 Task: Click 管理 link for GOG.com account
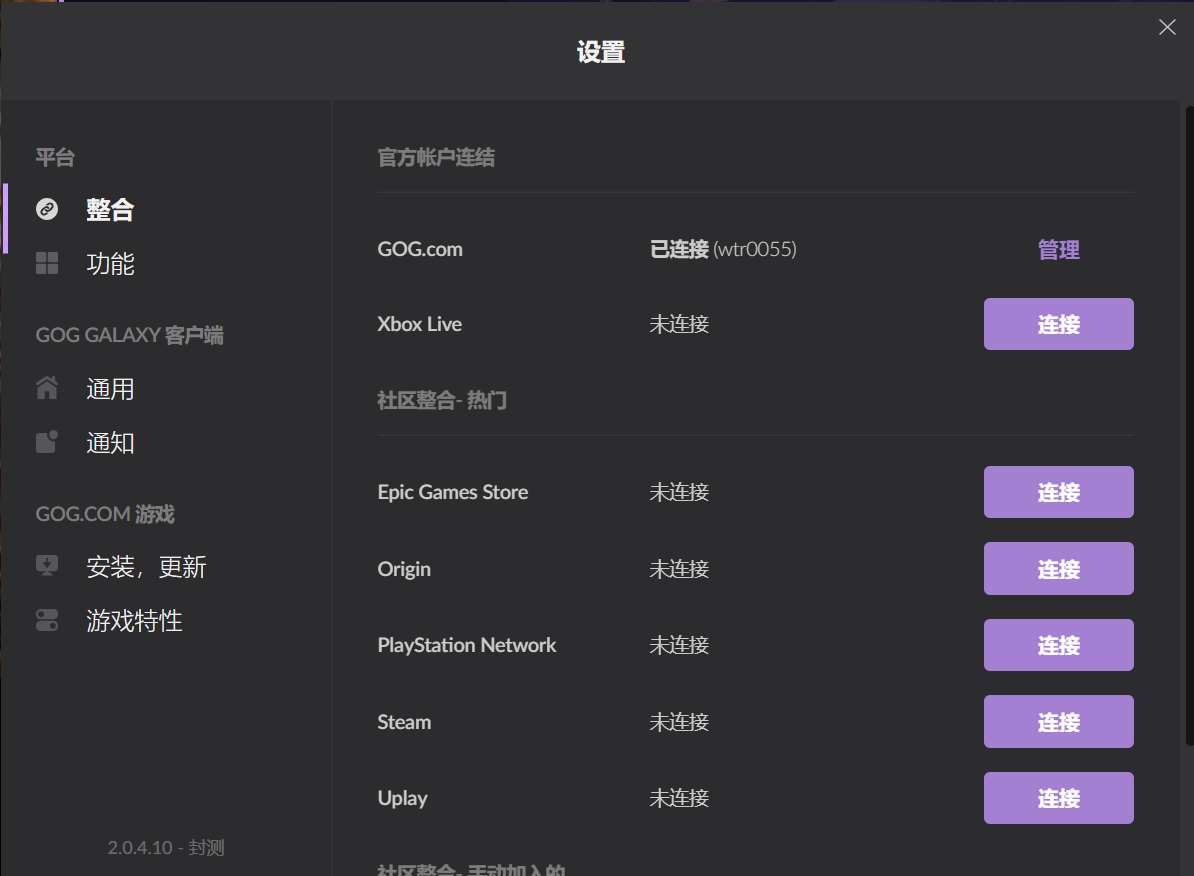click(x=1058, y=250)
